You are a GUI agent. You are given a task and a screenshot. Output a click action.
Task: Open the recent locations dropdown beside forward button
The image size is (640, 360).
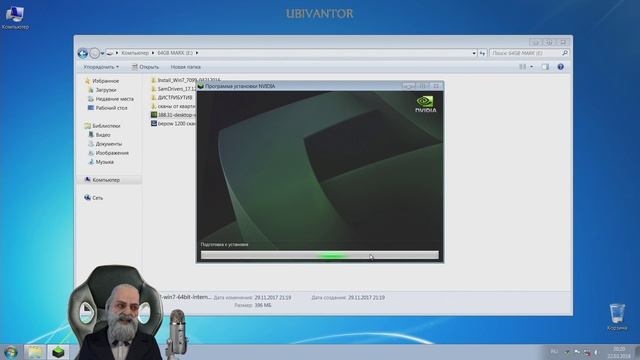click(x=102, y=53)
